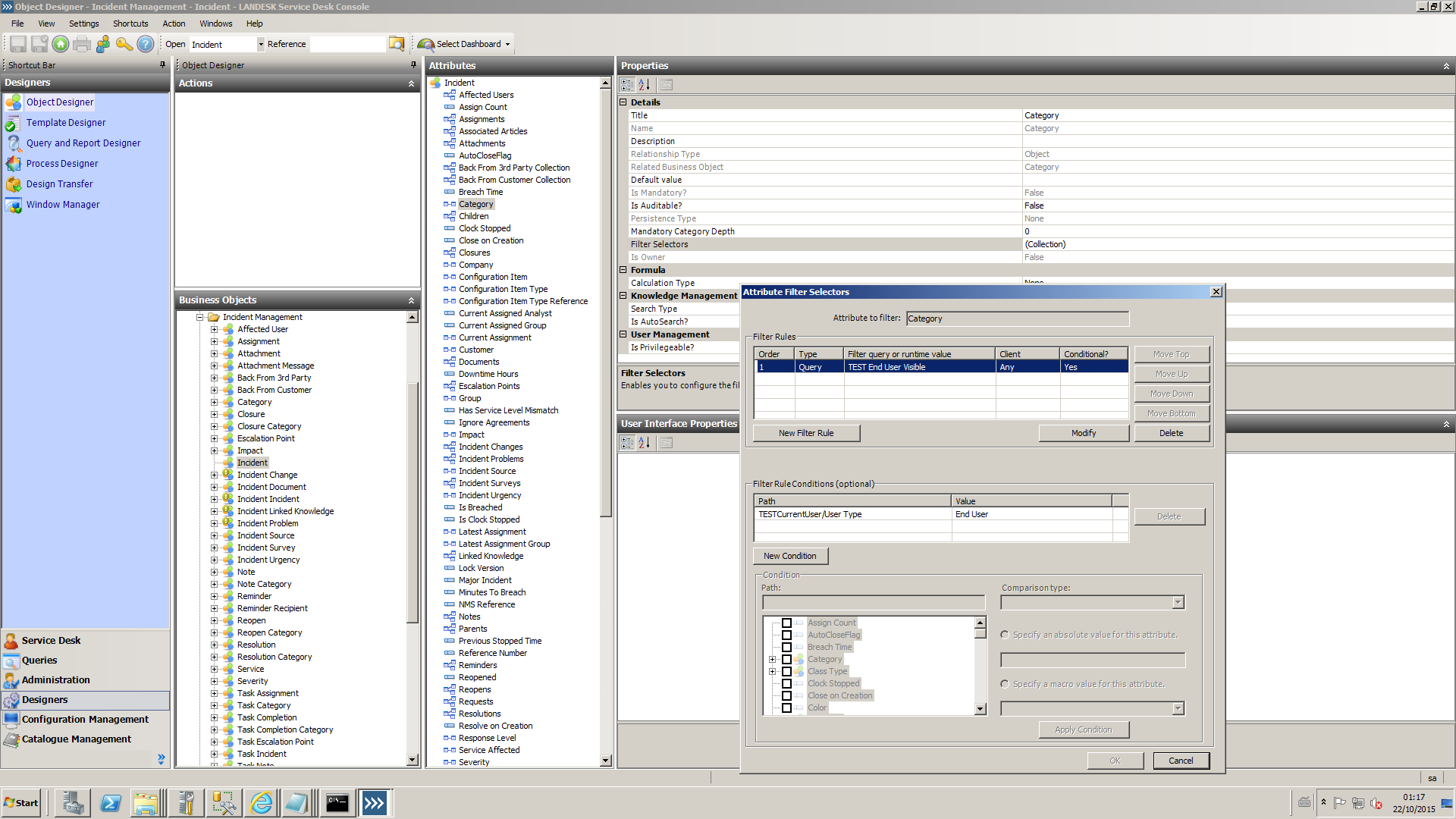Open help via question mark icon
The width and height of the screenshot is (1456, 819).
146,44
